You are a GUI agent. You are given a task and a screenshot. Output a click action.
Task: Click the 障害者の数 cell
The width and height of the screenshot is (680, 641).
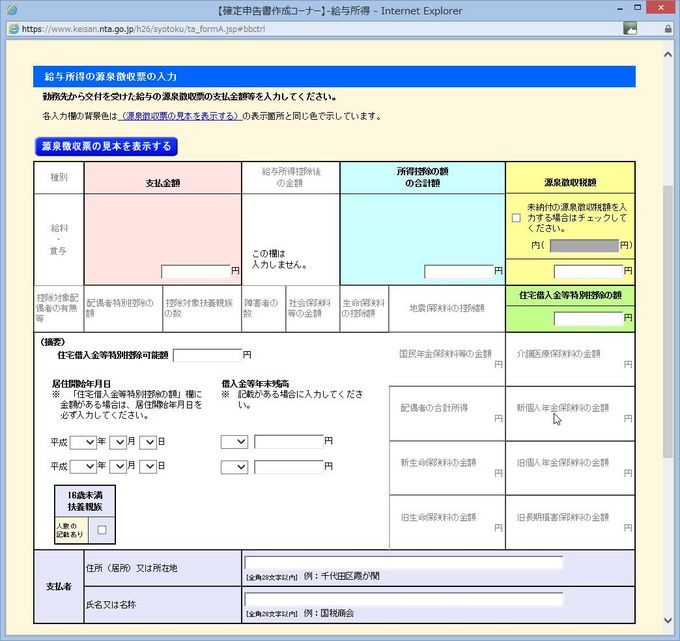264,308
